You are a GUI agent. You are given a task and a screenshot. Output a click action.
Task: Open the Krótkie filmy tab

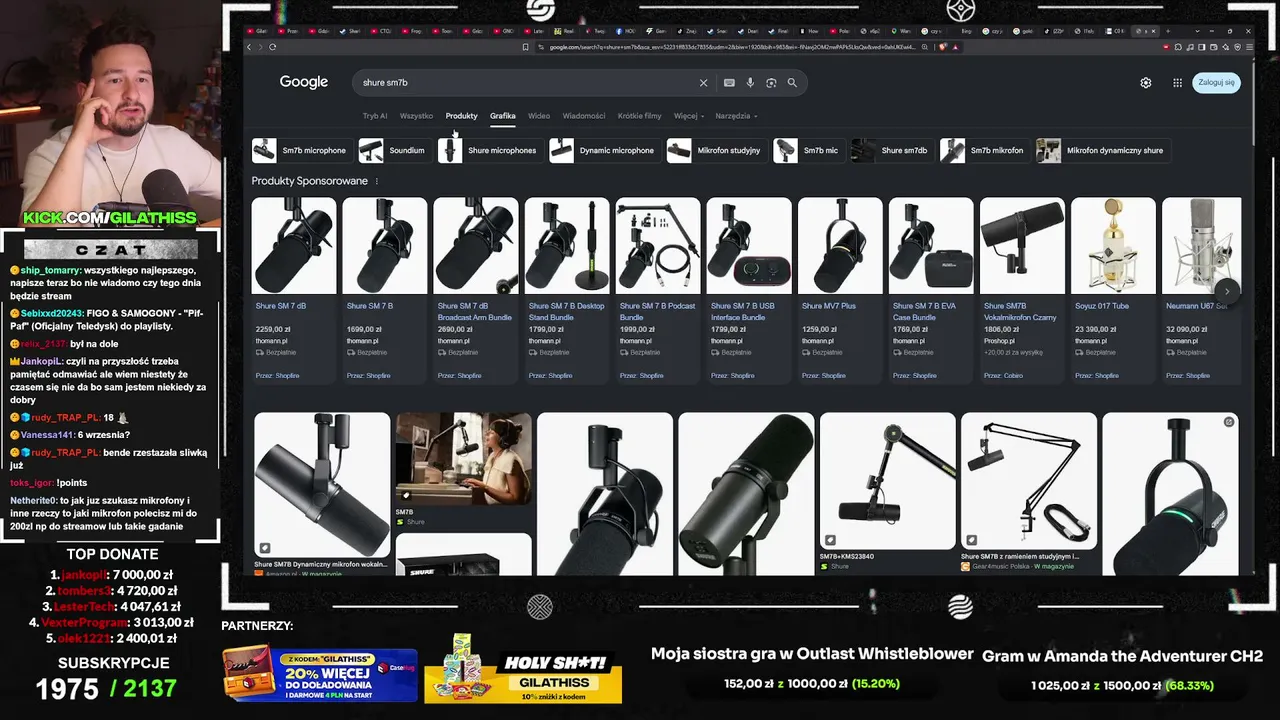click(640, 116)
